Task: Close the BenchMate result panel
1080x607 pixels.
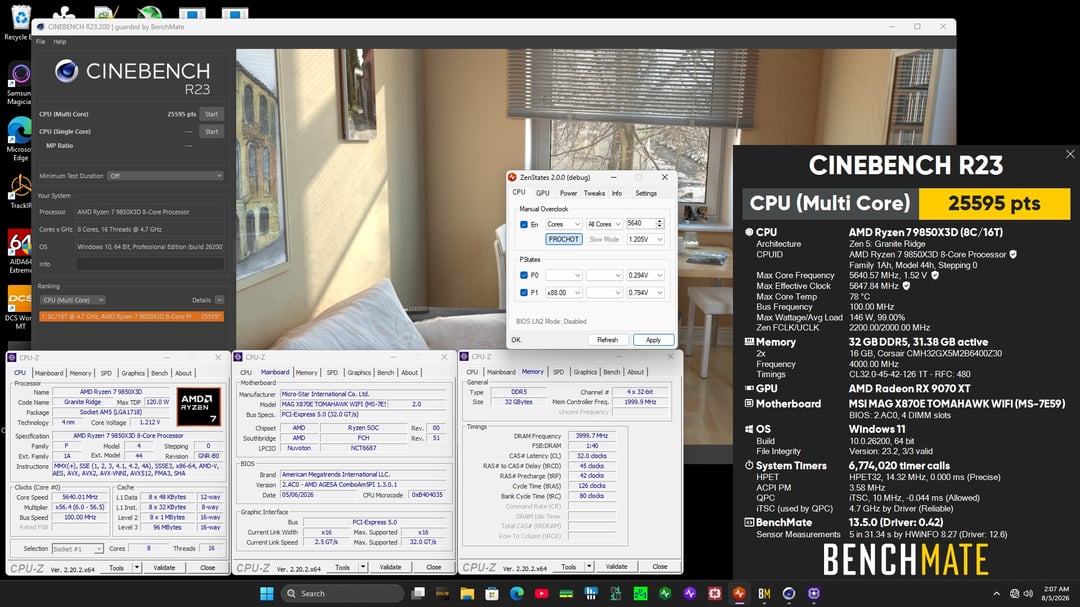Action: tap(1070, 154)
